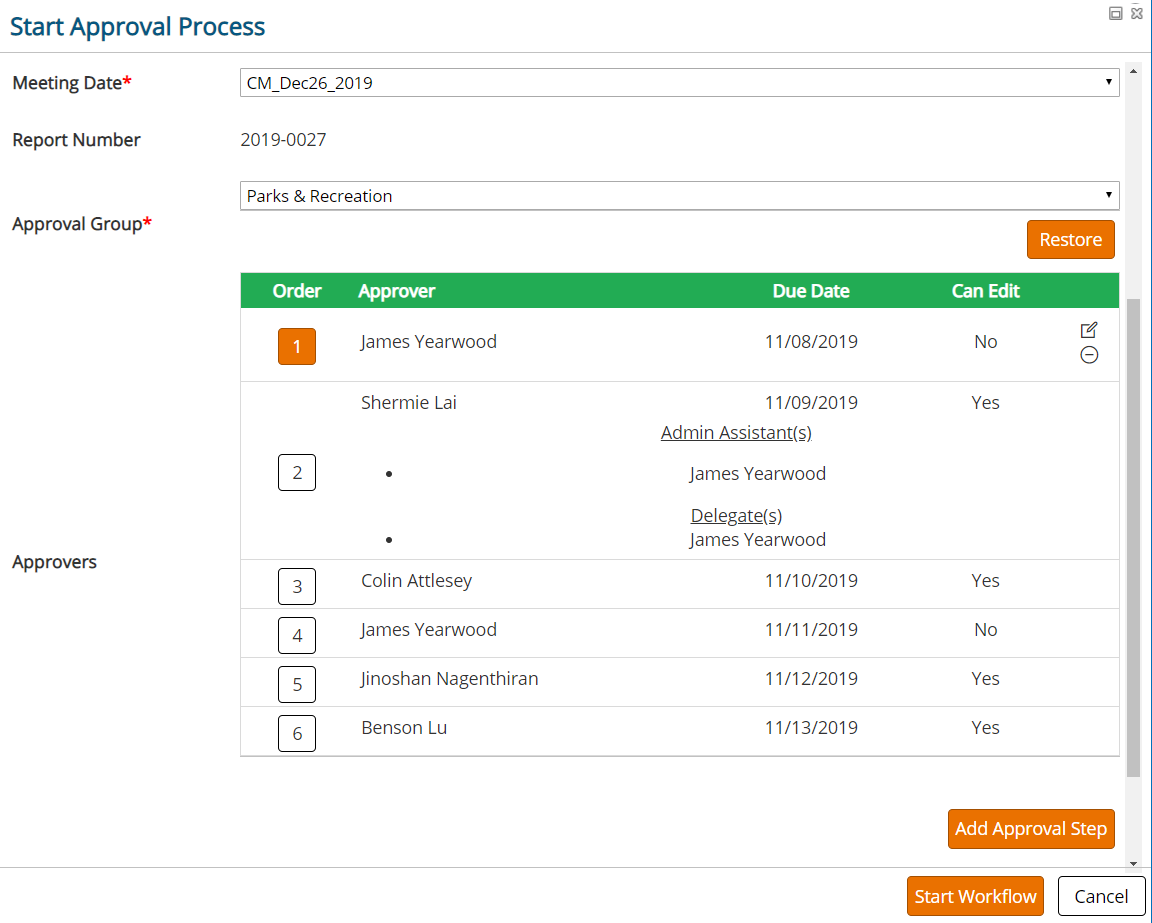Click Can Edit value for Benson Lu
This screenshot has height=923, width=1152.
click(x=985, y=728)
